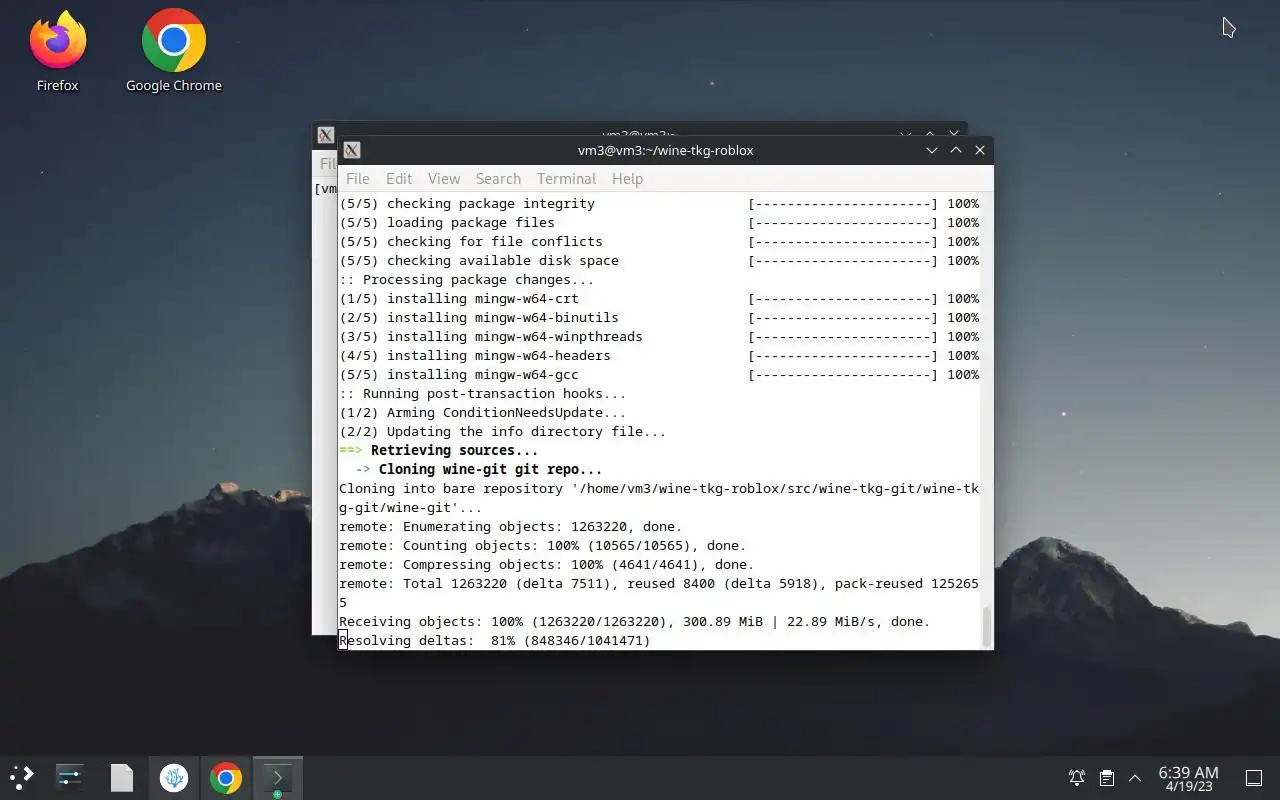The height and width of the screenshot is (800, 1280).
Task: Click the terminal scrollbar handle
Action: click(988, 626)
